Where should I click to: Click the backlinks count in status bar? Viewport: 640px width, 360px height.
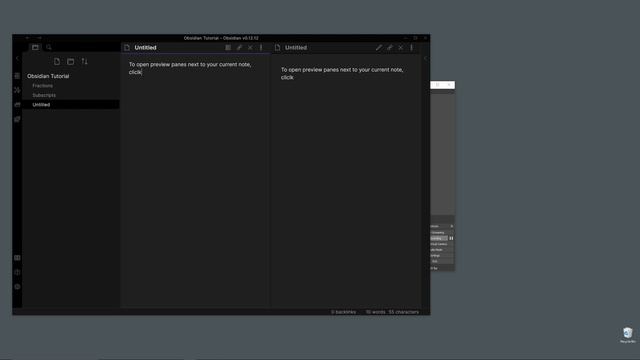[344, 312]
